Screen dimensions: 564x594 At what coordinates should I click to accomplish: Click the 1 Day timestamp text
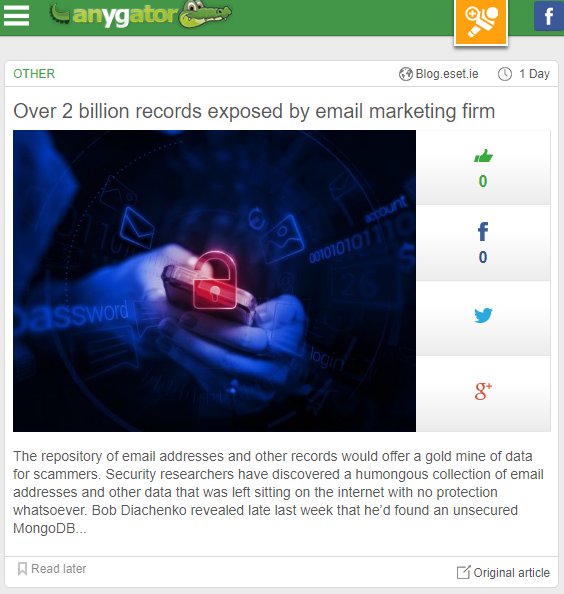point(534,73)
